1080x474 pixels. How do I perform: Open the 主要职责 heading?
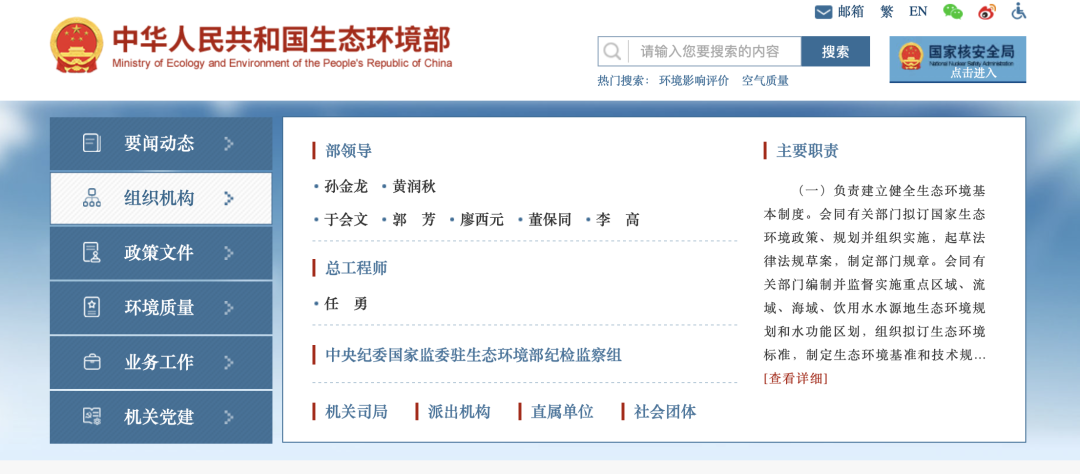pyautogui.click(x=807, y=151)
